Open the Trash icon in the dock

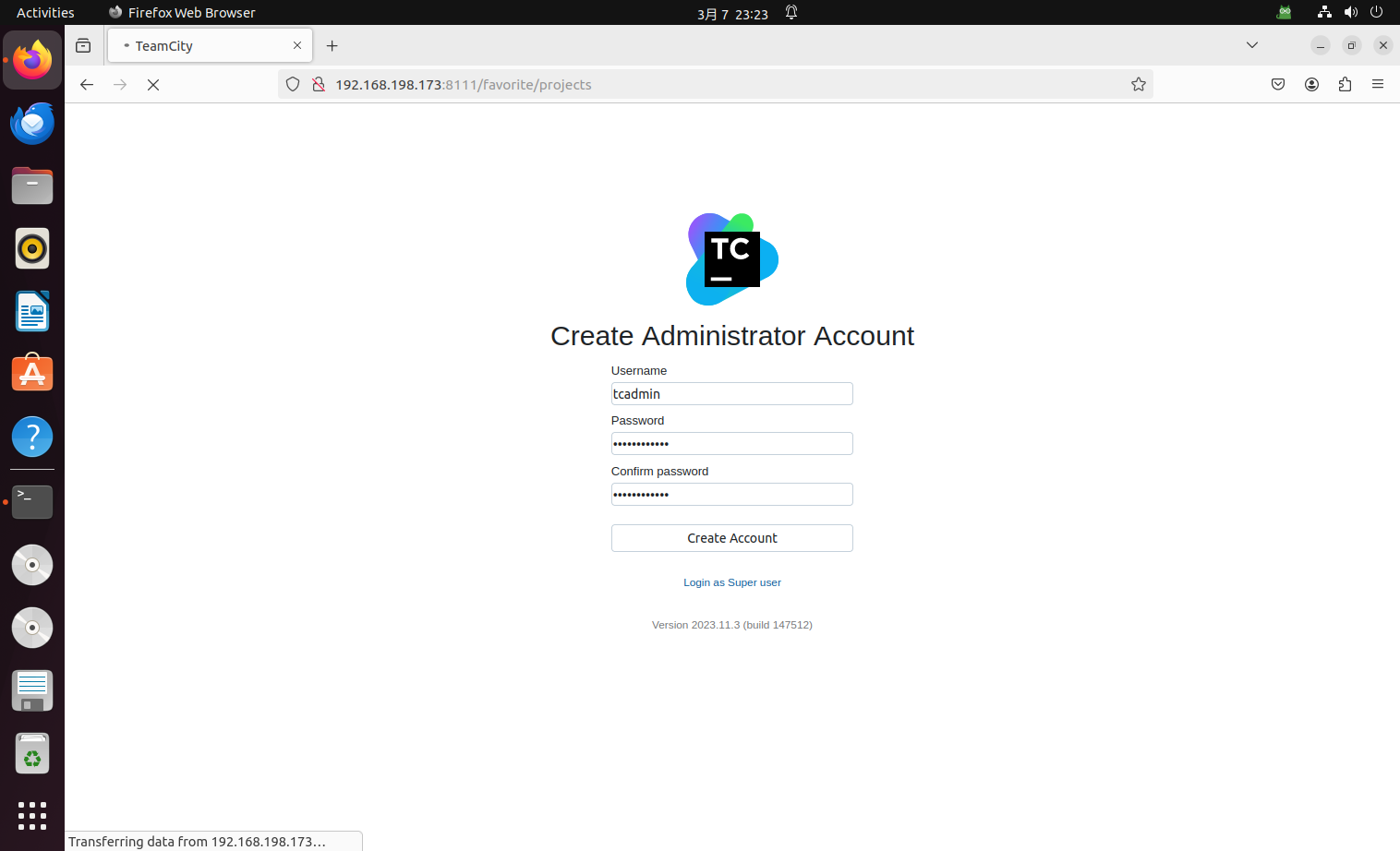[32, 753]
